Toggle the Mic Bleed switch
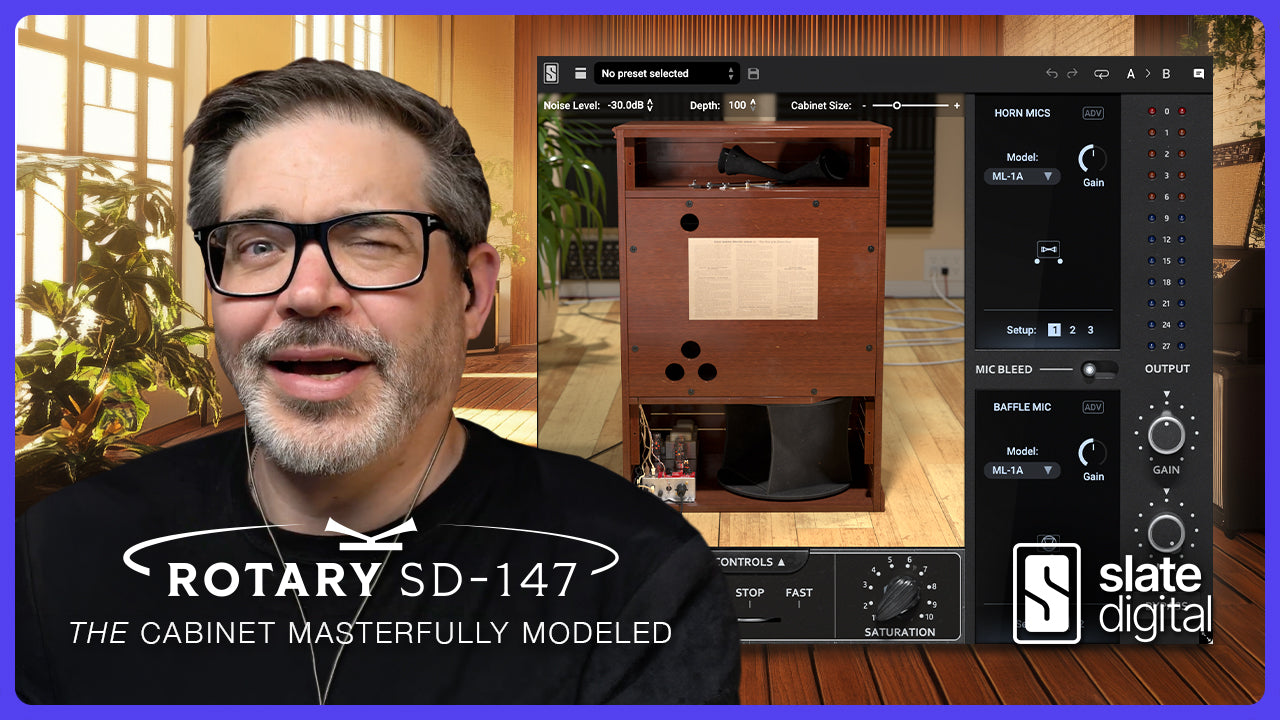The width and height of the screenshot is (1280, 720). [x=1099, y=370]
